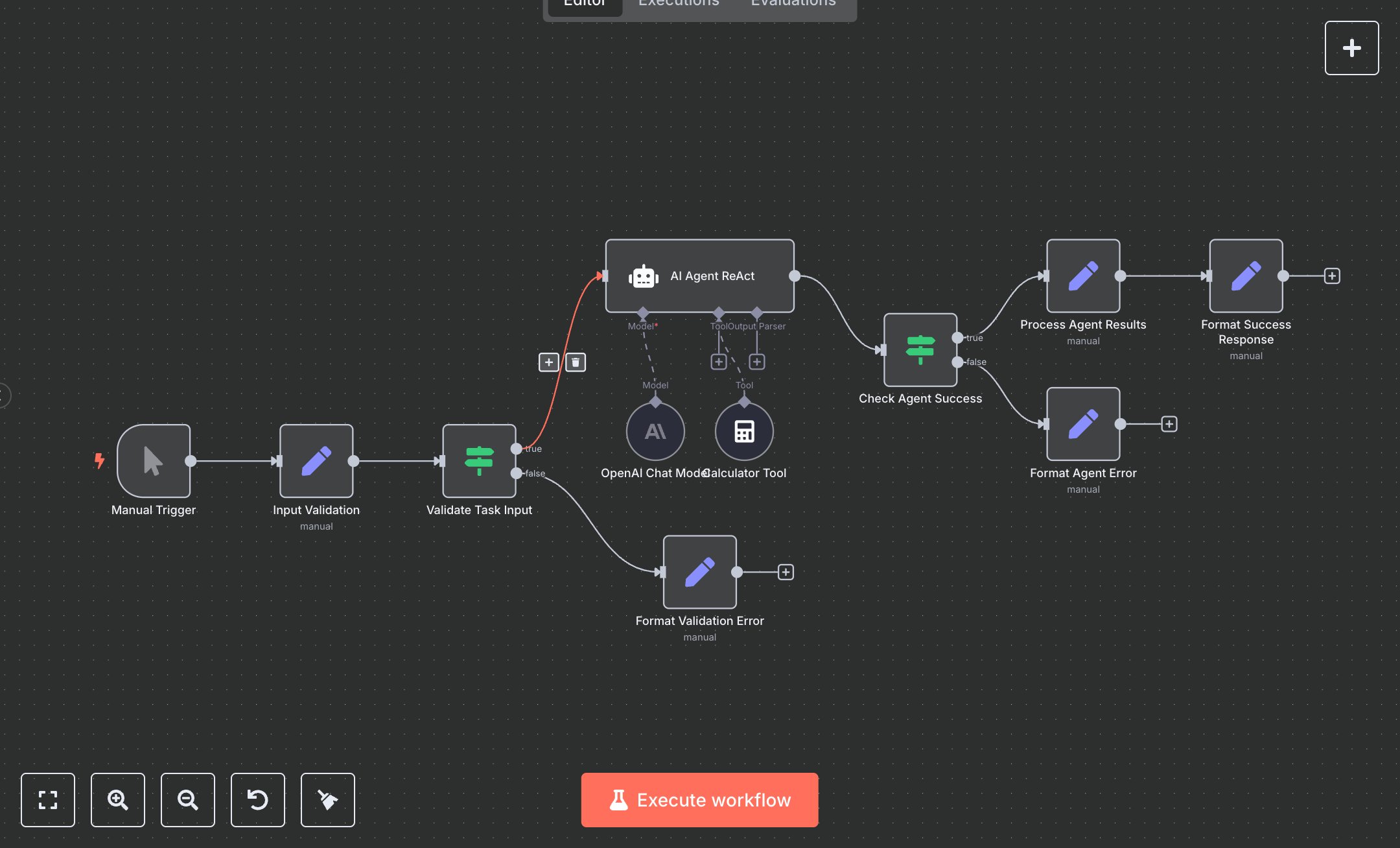Viewport: 1400px width, 848px height.
Task: Zoom out using the magnifier minus icon
Action: (188, 800)
